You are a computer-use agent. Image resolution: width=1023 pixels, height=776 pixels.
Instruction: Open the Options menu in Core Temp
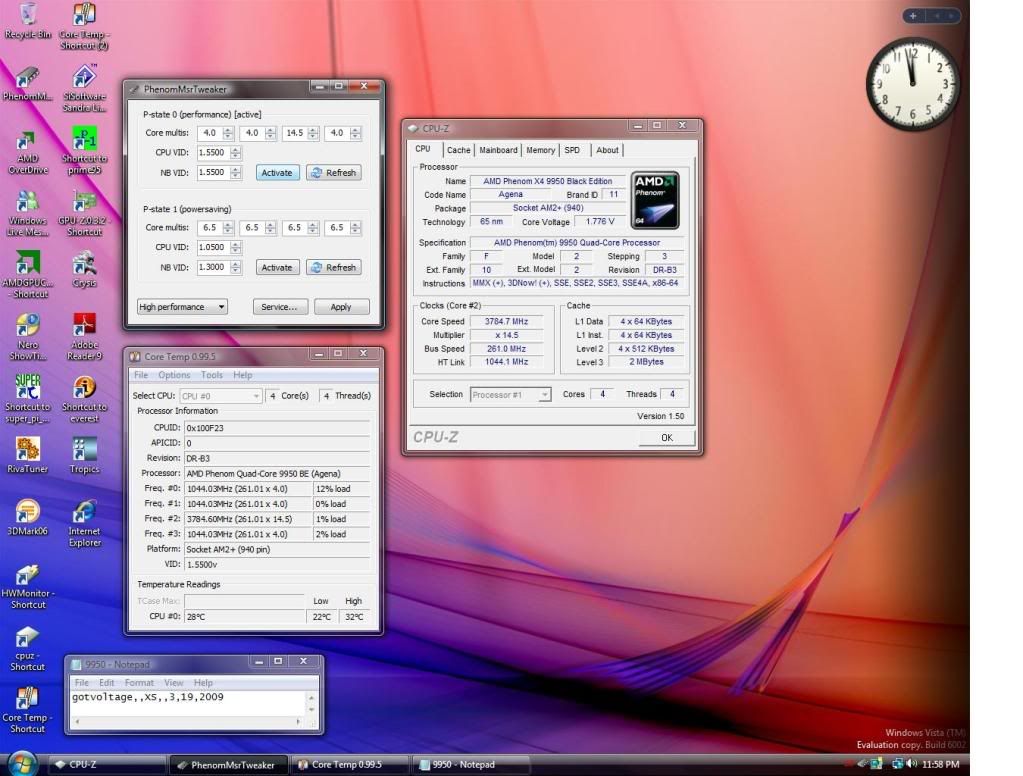point(174,375)
